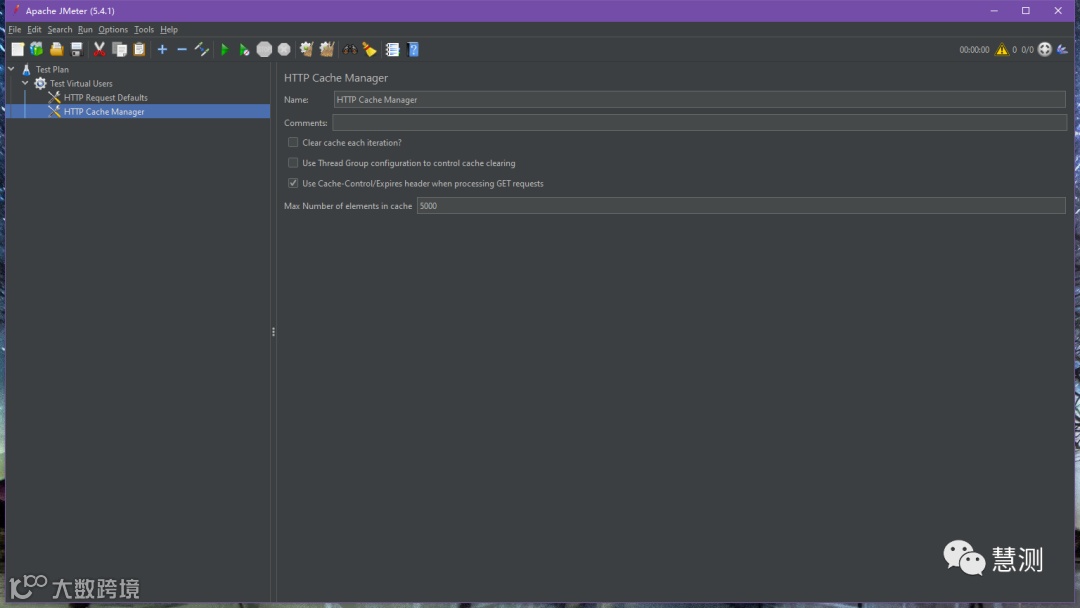This screenshot has width=1080, height=608.
Task: Open Search with binoculars icon
Action: (350, 49)
